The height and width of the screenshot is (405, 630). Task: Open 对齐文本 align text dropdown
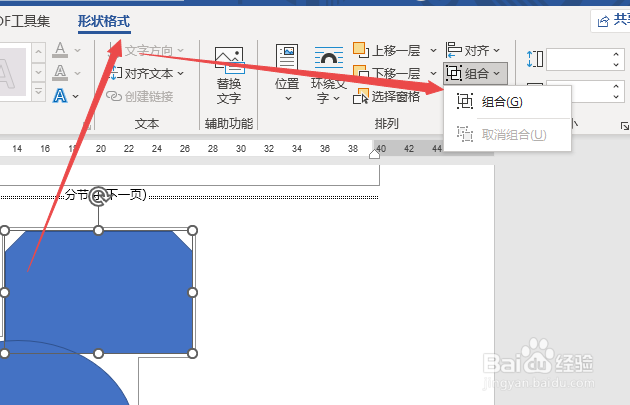point(147,74)
